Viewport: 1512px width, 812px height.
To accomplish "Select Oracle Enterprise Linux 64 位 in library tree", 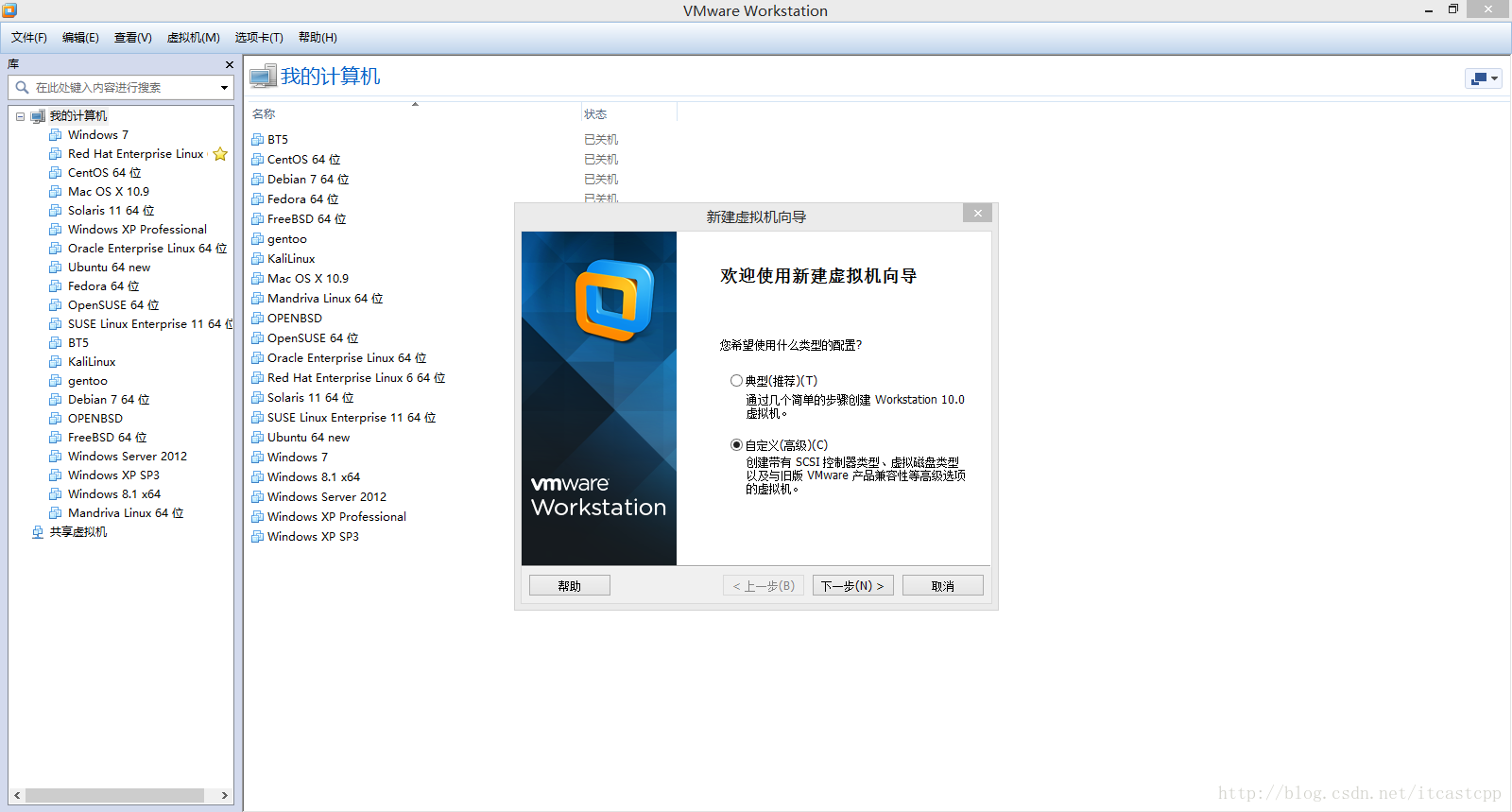I will (x=147, y=249).
